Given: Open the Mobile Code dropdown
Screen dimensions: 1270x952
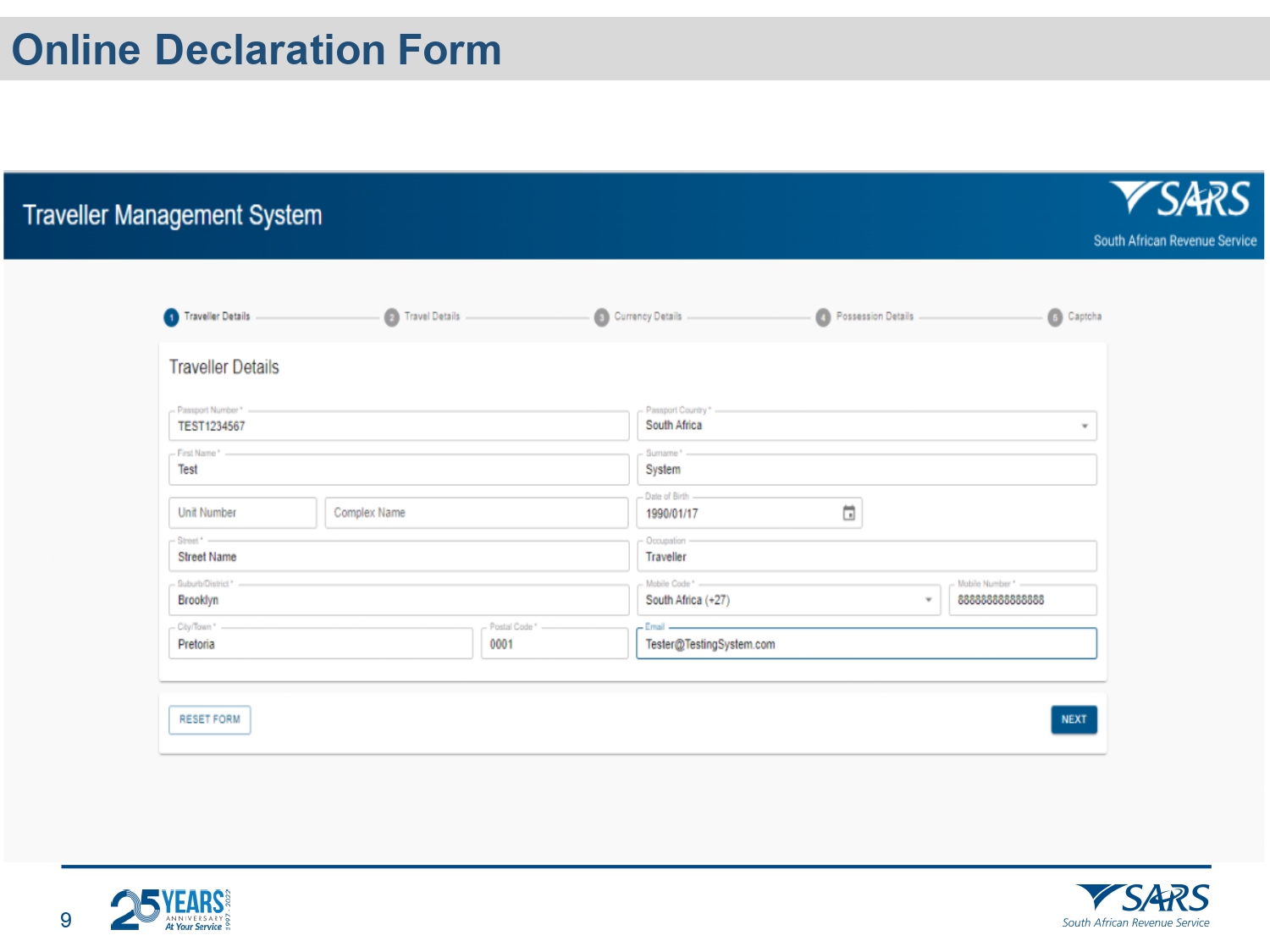Looking at the screenshot, I should coord(928,600).
